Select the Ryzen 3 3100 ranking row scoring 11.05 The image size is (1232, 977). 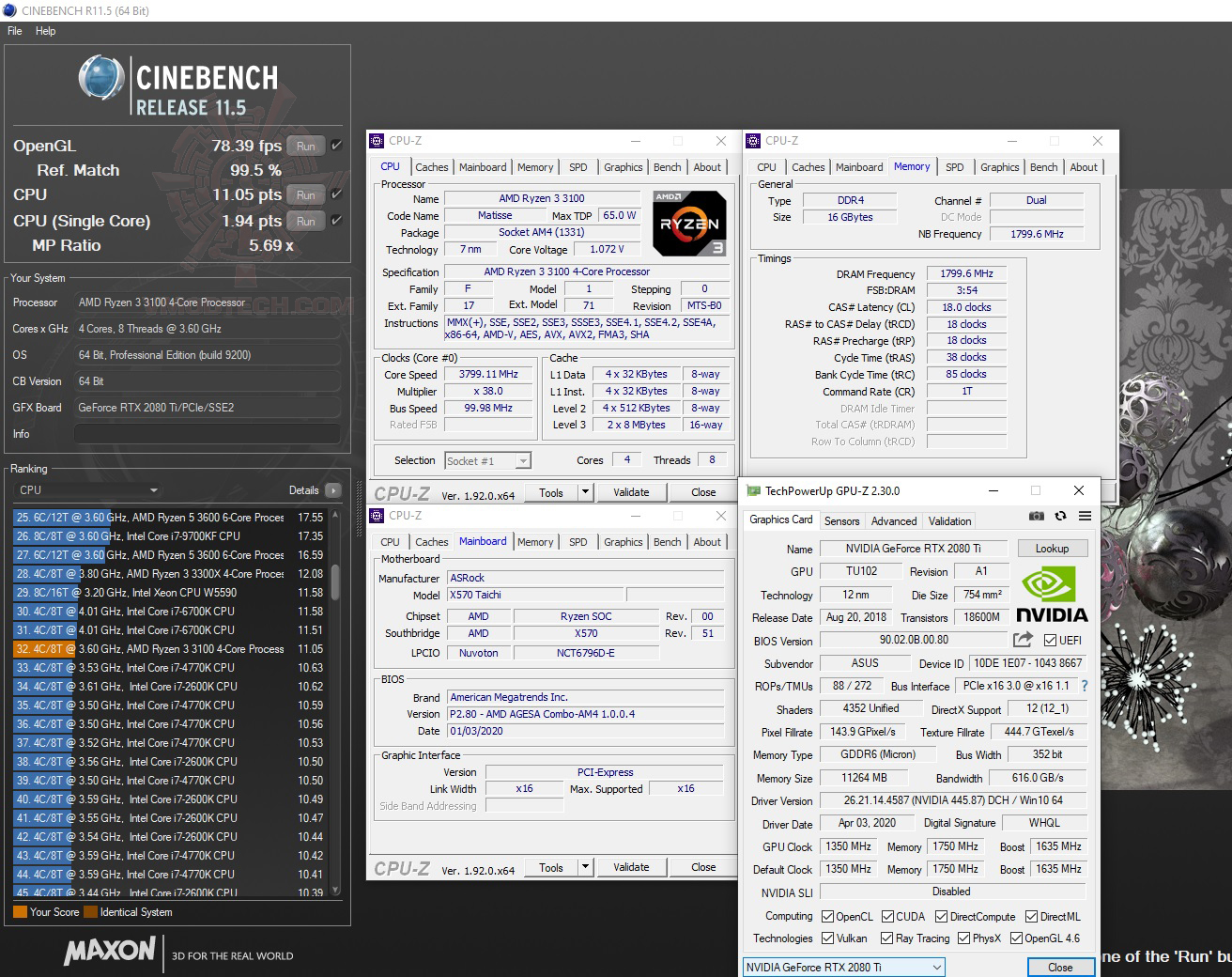[169, 649]
